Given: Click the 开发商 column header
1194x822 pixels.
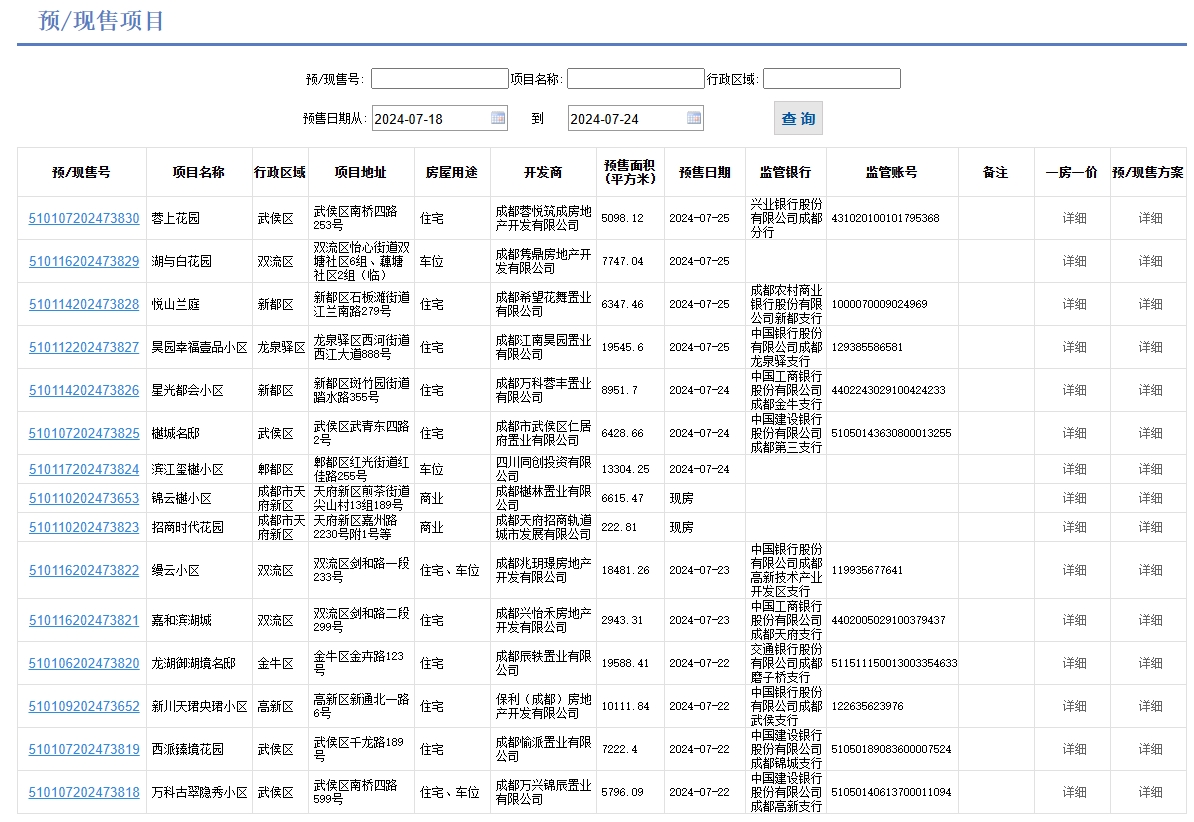Looking at the screenshot, I should tap(543, 173).
